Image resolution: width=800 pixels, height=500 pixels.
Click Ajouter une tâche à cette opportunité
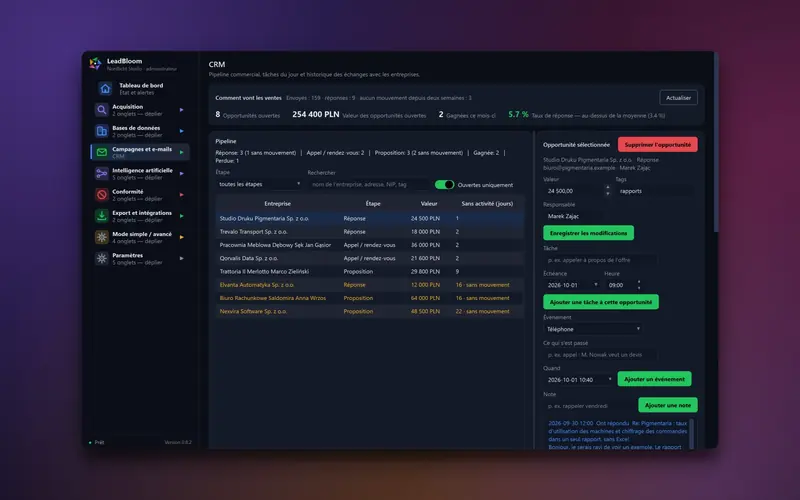[x=601, y=302]
